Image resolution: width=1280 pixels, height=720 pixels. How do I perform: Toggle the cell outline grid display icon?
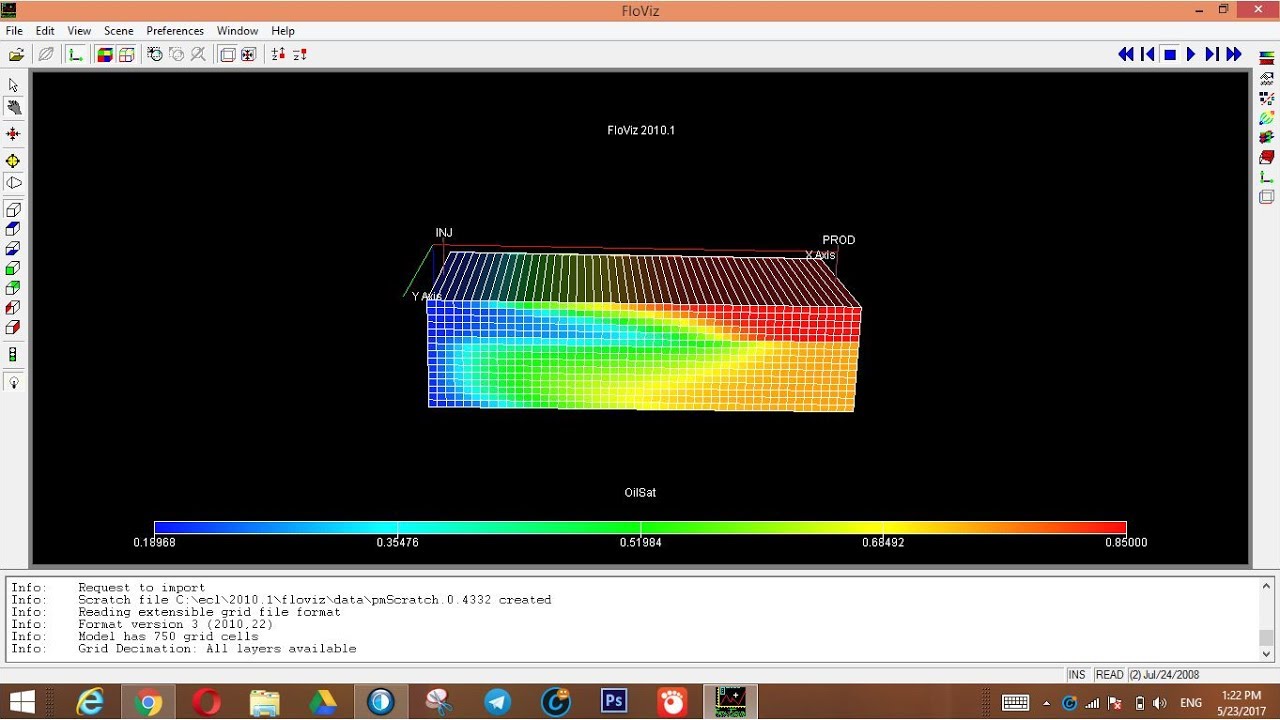click(x=126, y=54)
